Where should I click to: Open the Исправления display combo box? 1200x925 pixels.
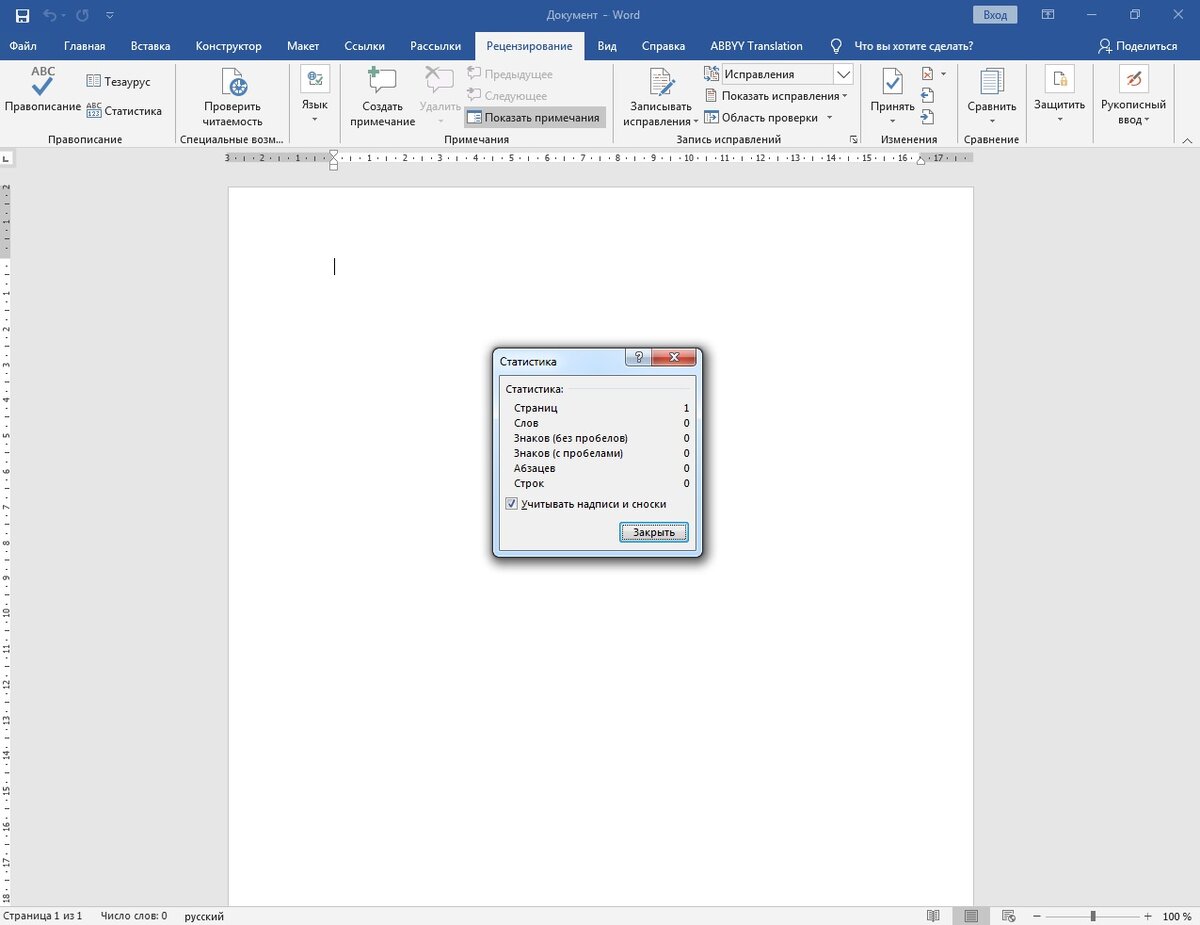click(787, 74)
